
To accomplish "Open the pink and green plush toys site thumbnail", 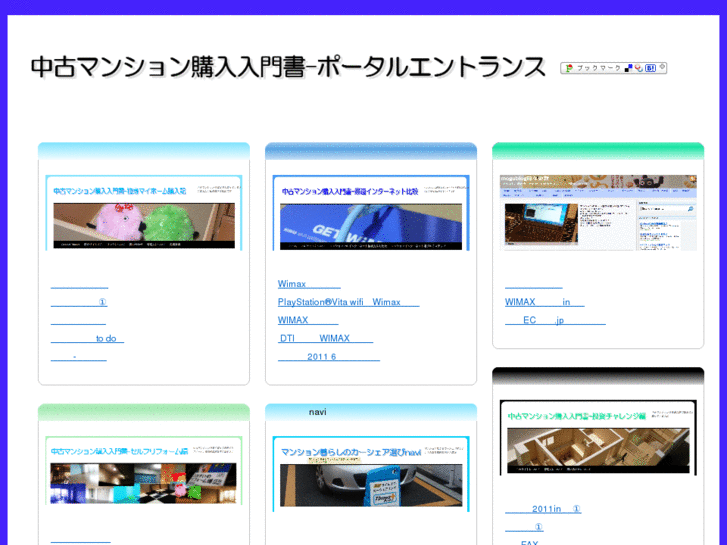I will point(144,212).
